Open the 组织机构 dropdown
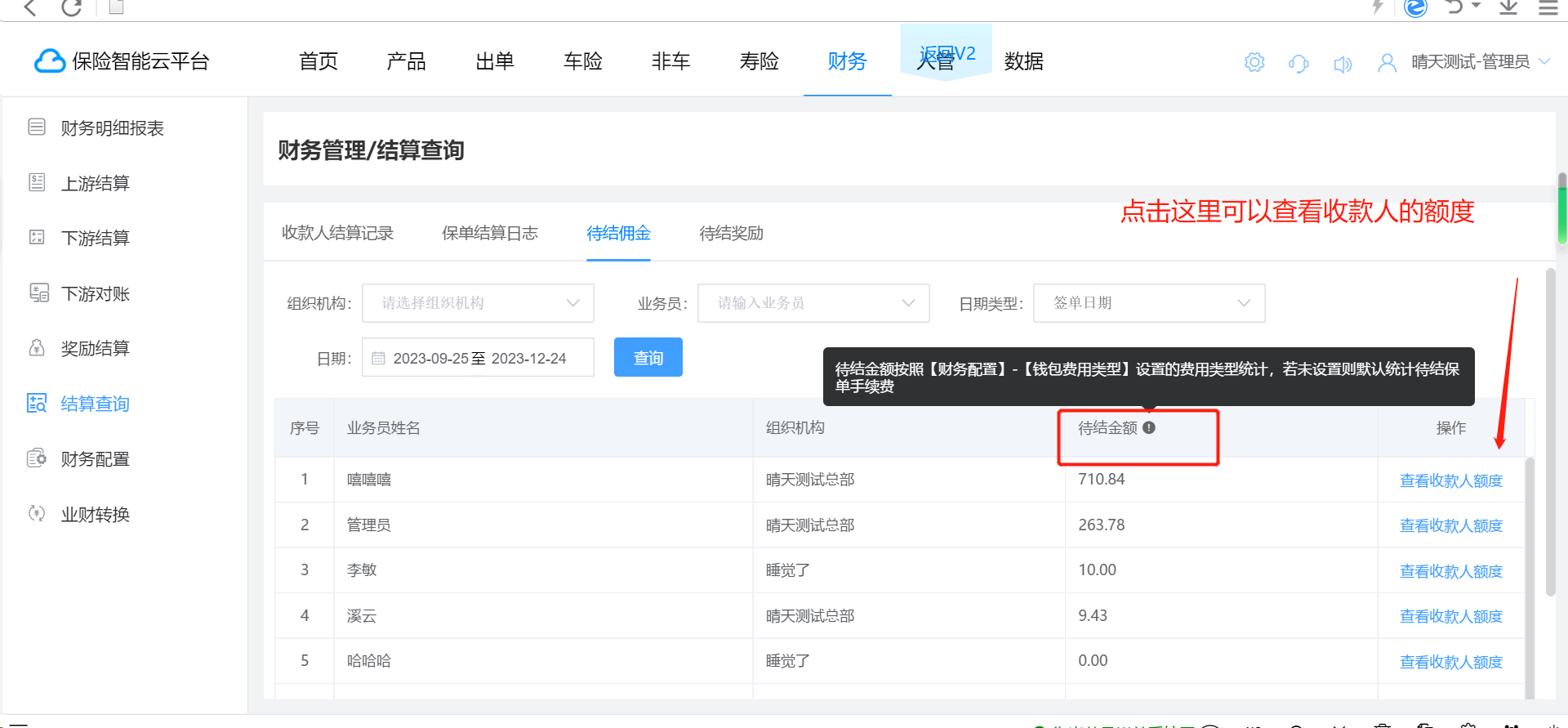The width and height of the screenshot is (1568, 728). tap(478, 303)
